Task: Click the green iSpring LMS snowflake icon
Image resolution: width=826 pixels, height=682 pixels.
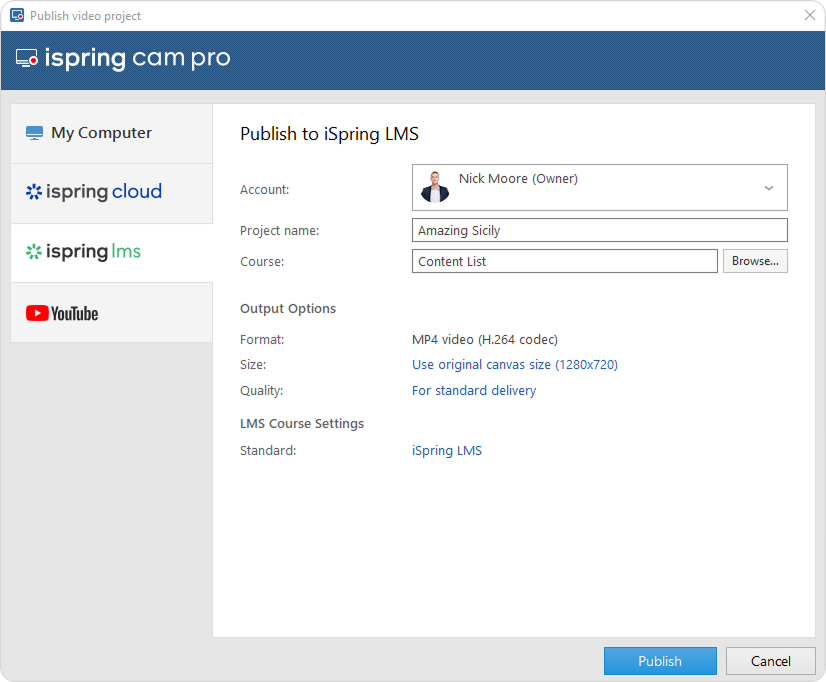Action: tap(34, 252)
